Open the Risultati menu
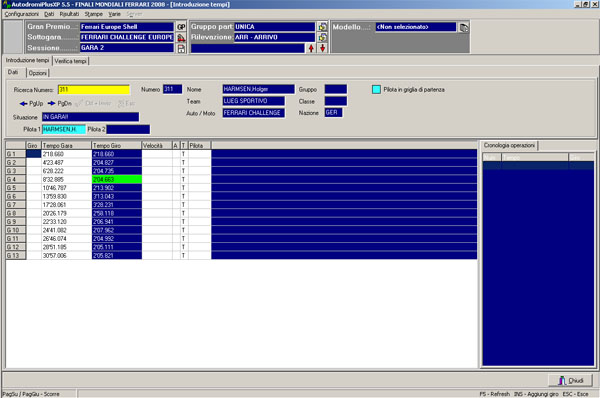Image resolution: width=600 pixels, height=398 pixels. tap(69, 14)
